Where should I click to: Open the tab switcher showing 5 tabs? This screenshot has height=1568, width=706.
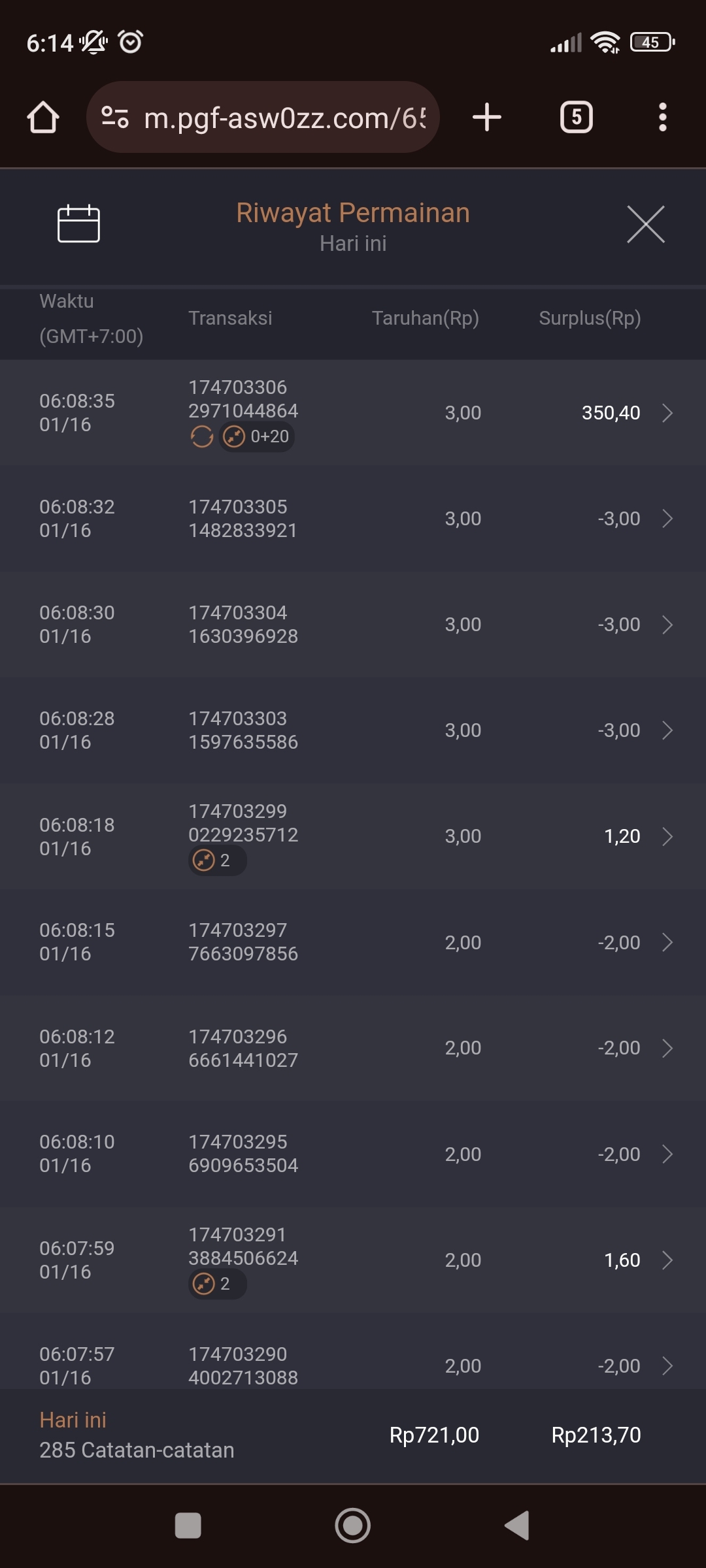point(576,118)
